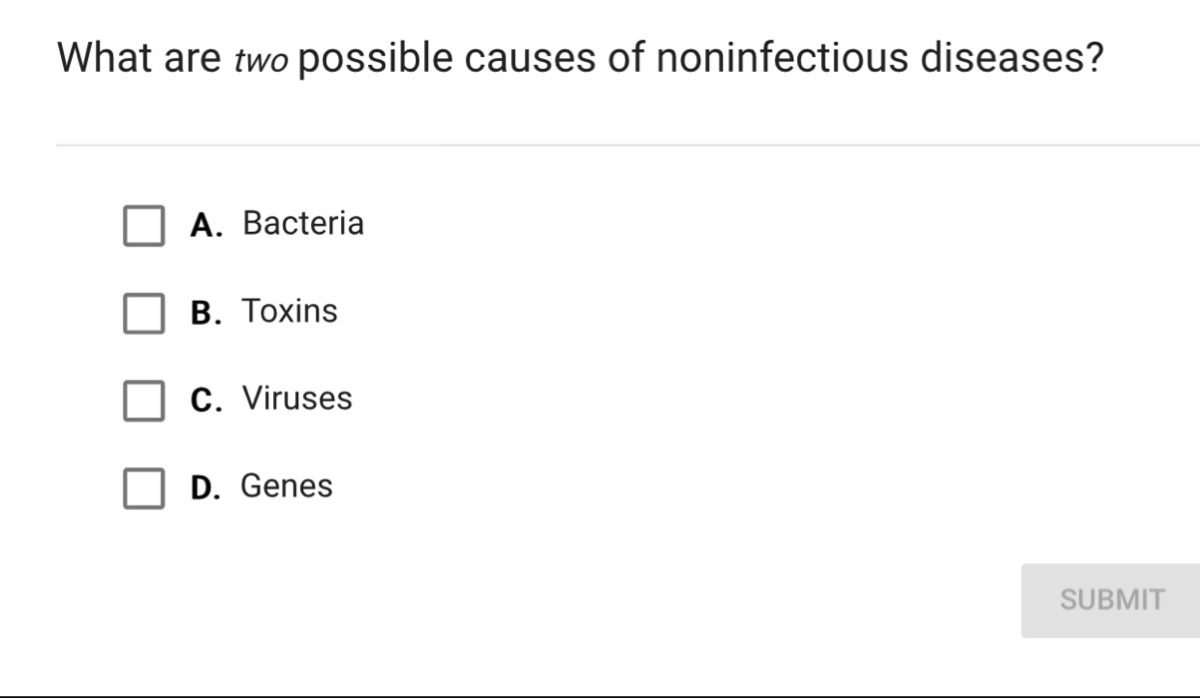Click the word "noninfectious" in the question
The width and height of the screenshot is (1200, 698).
pos(782,59)
